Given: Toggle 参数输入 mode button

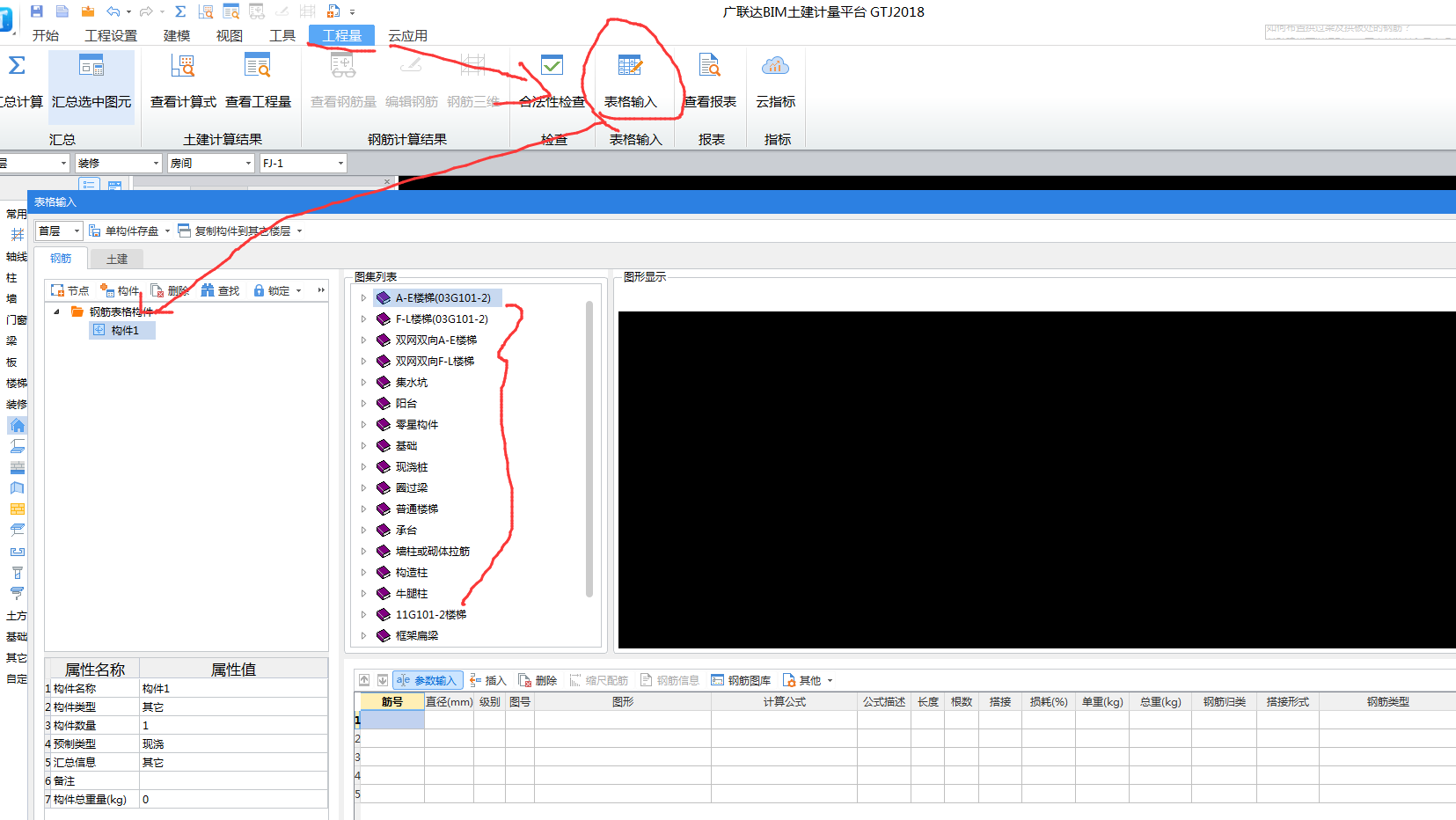Looking at the screenshot, I should click(x=428, y=680).
